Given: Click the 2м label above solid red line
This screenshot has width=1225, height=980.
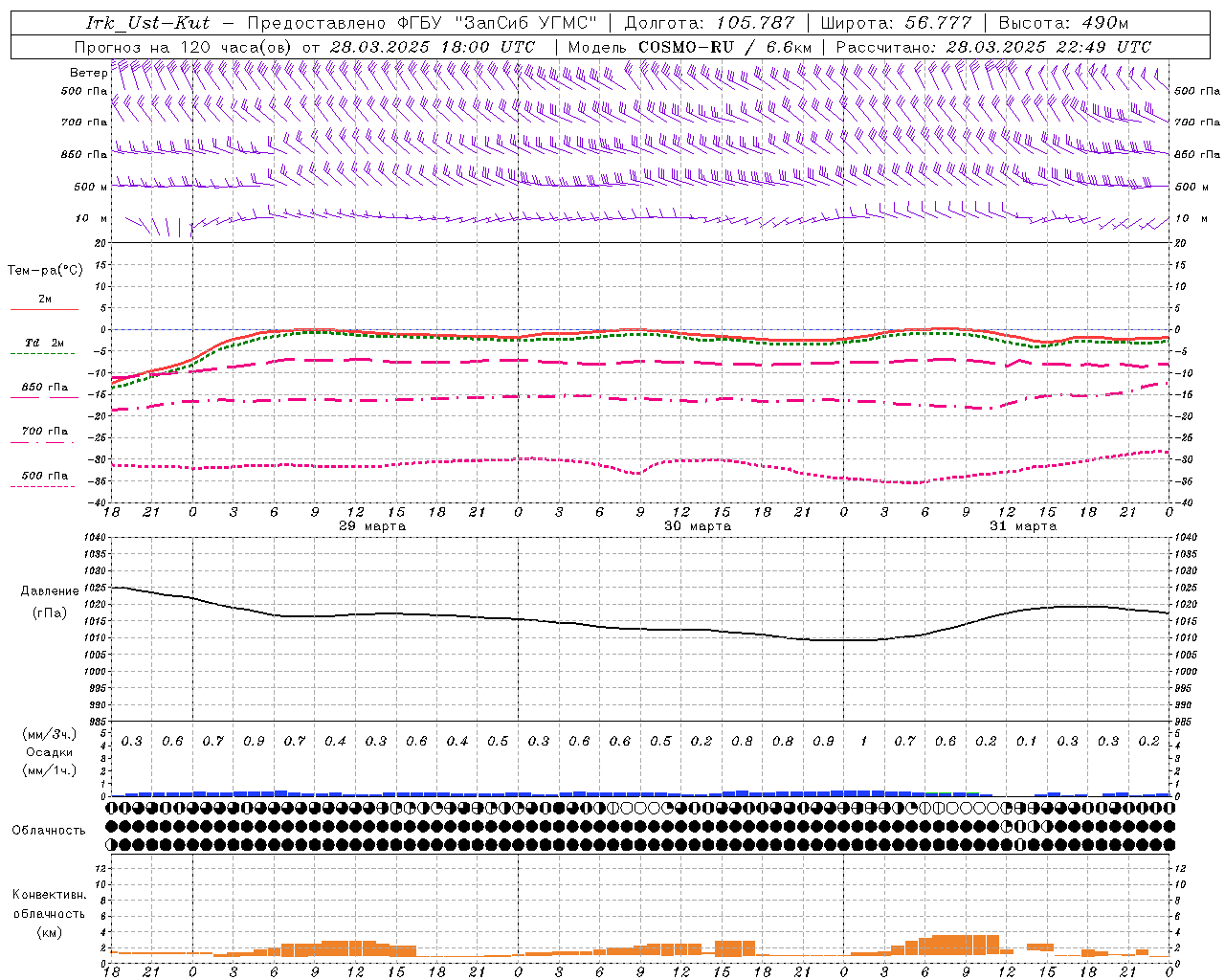Looking at the screenshot, I should [x=45, y=300].
